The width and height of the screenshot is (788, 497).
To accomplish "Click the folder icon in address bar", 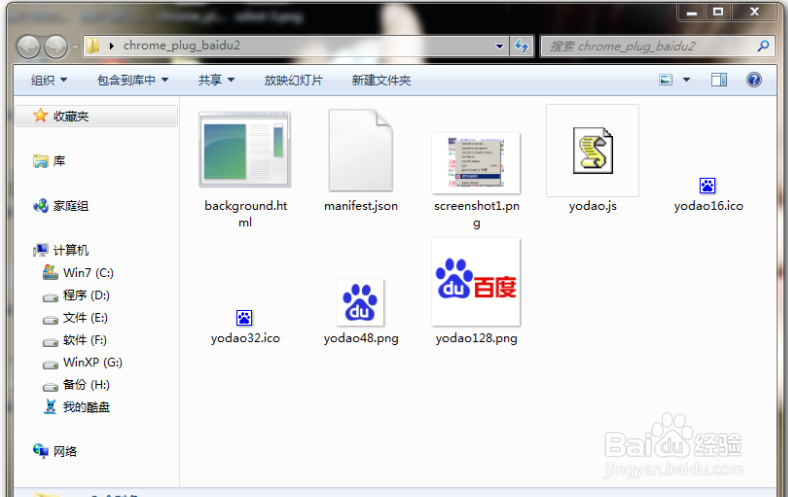I will pyautogui.click(x=92, y=46).
